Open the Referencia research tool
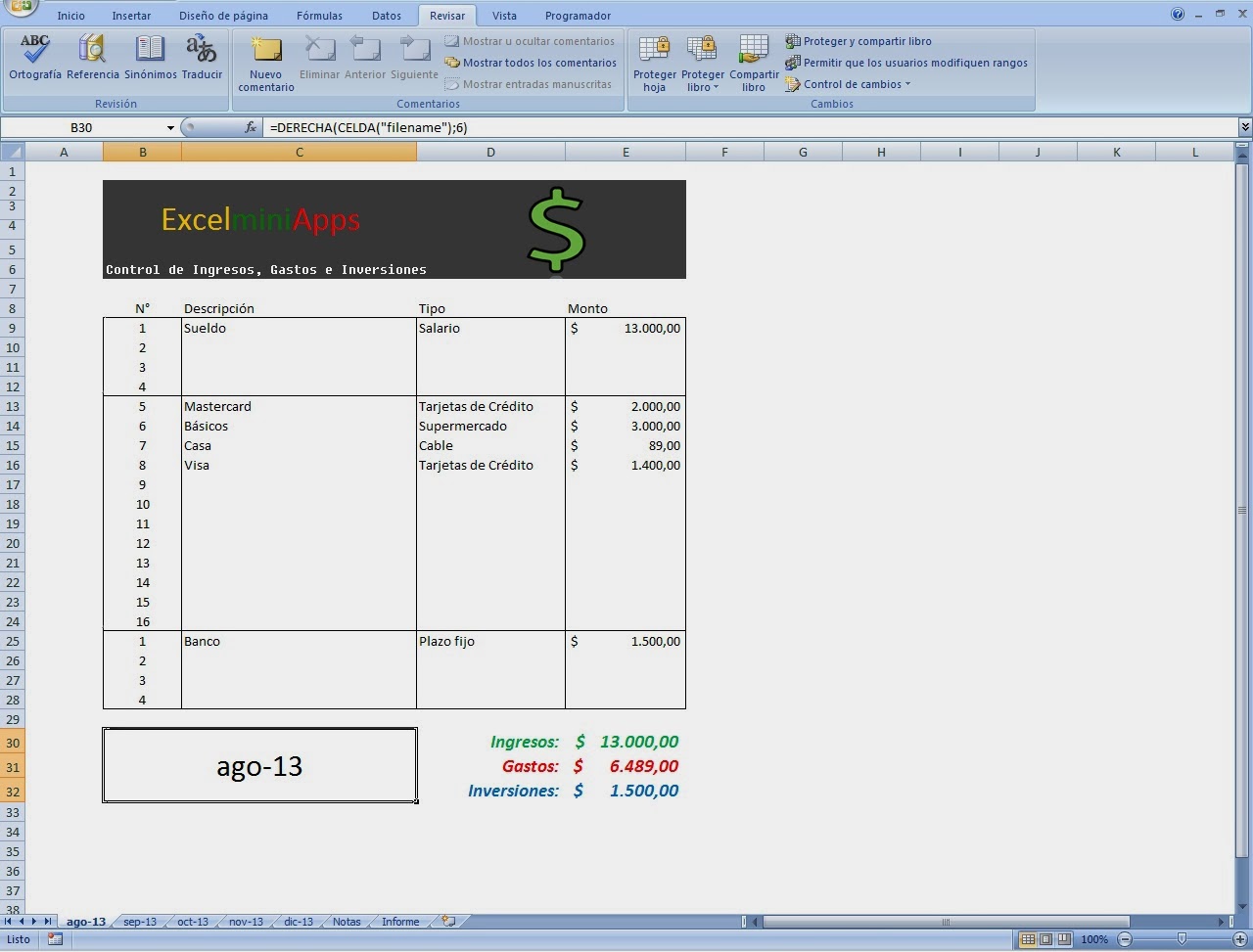 coord(93,58)
